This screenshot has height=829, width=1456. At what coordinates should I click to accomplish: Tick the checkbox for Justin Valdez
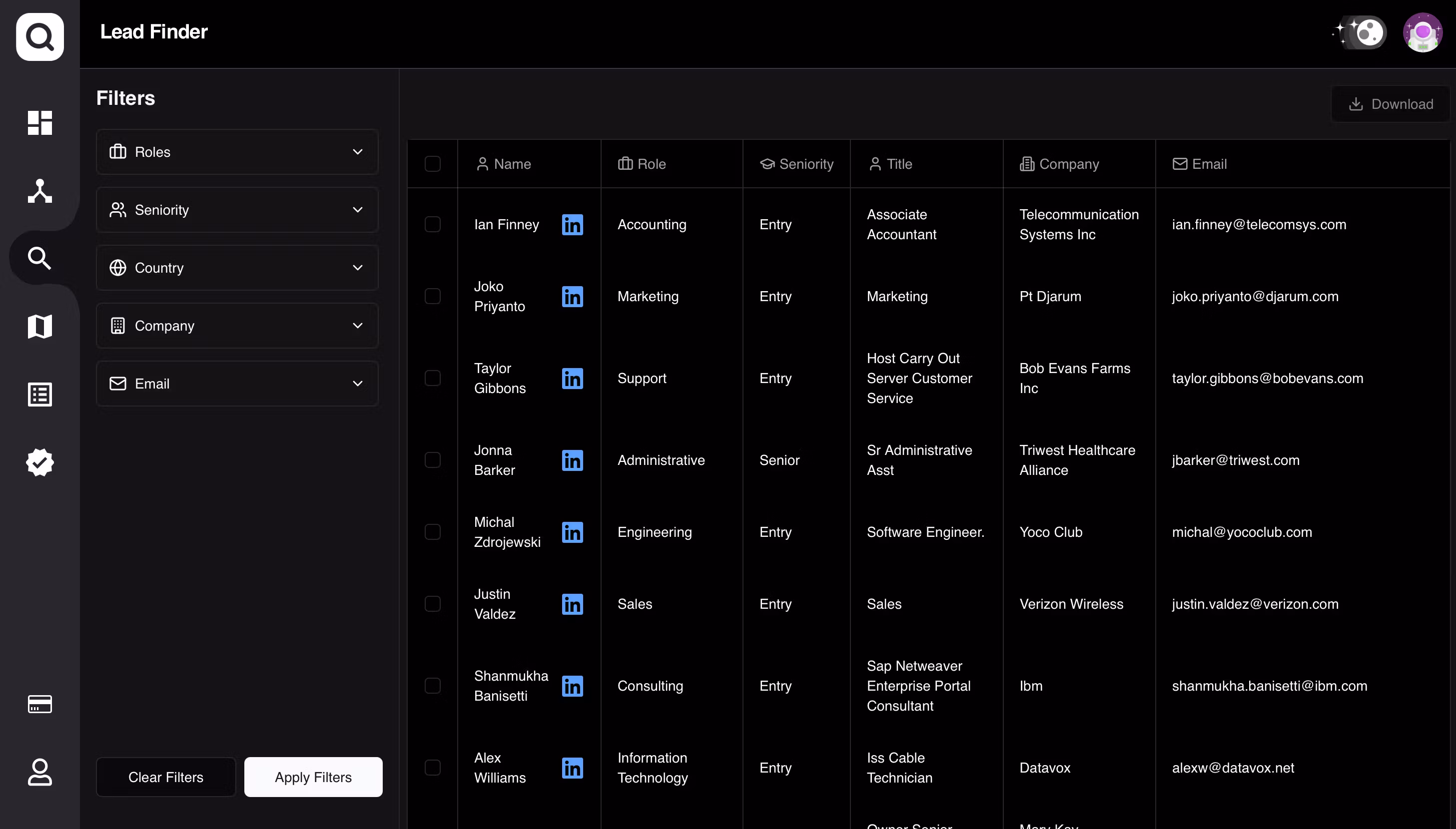432,604
